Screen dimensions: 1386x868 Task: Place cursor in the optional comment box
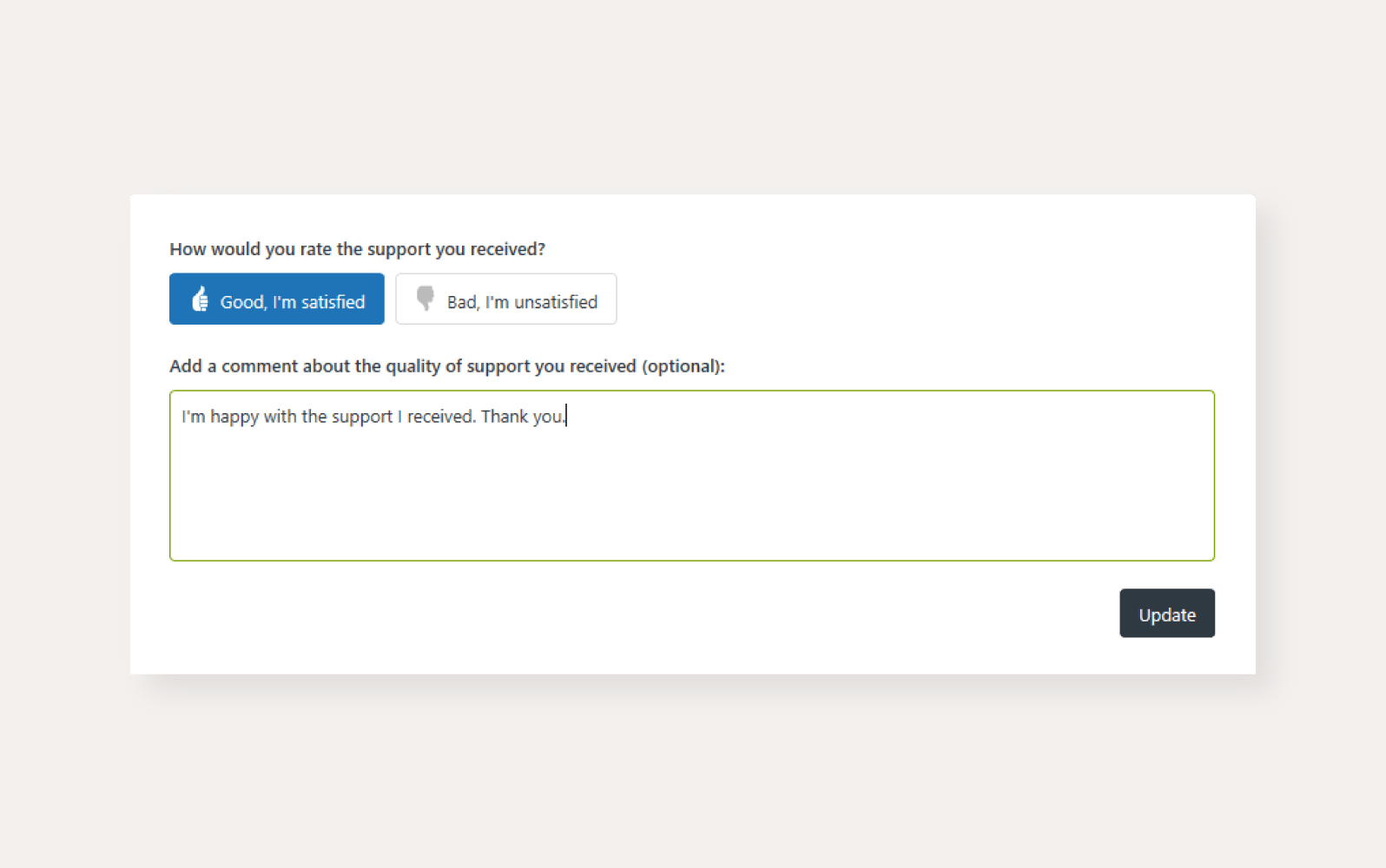tap(691, 476)
